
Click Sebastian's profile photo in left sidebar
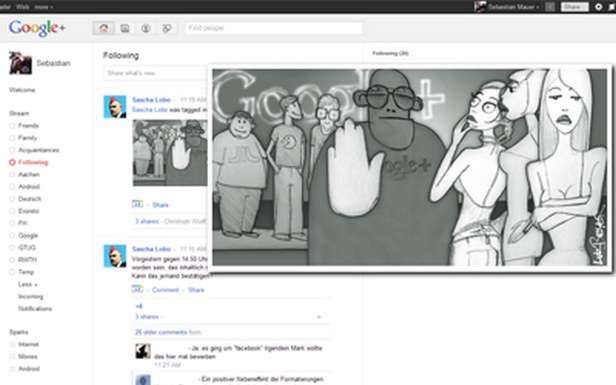(20, 63)
